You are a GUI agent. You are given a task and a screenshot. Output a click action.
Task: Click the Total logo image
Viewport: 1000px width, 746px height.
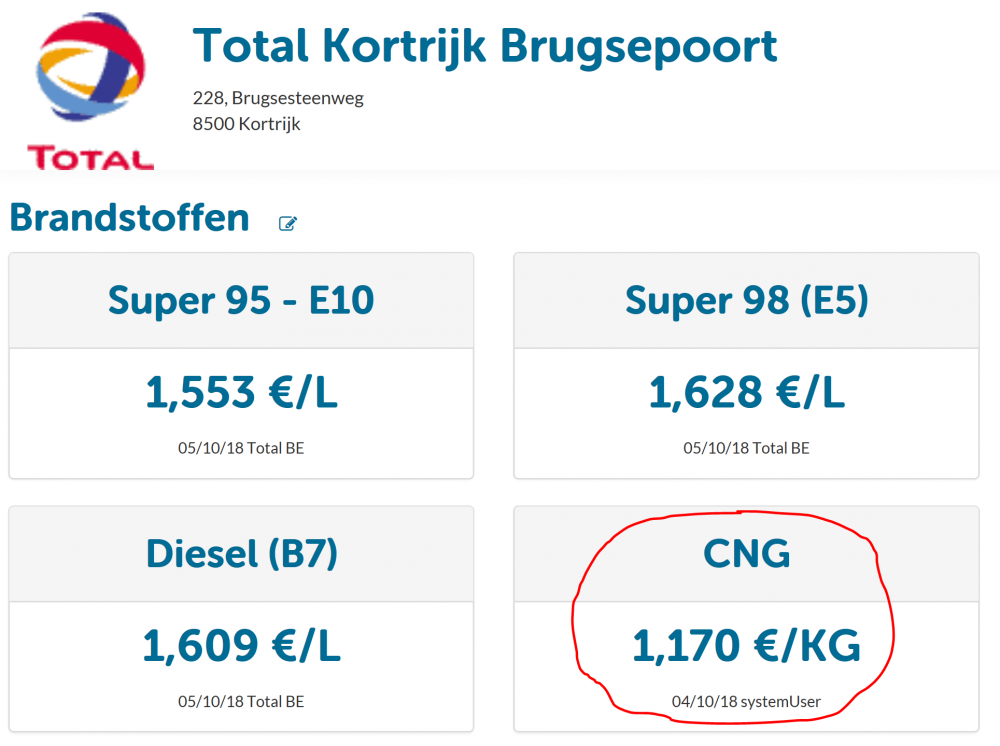[91, 91]
